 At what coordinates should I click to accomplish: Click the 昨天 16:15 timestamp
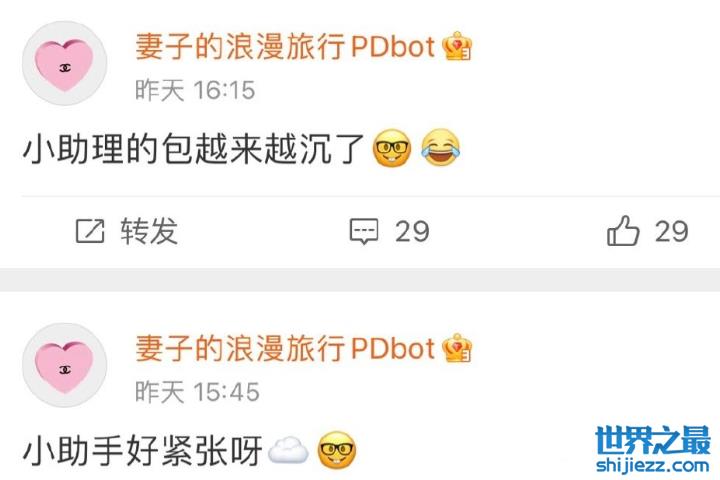[195, 90]
